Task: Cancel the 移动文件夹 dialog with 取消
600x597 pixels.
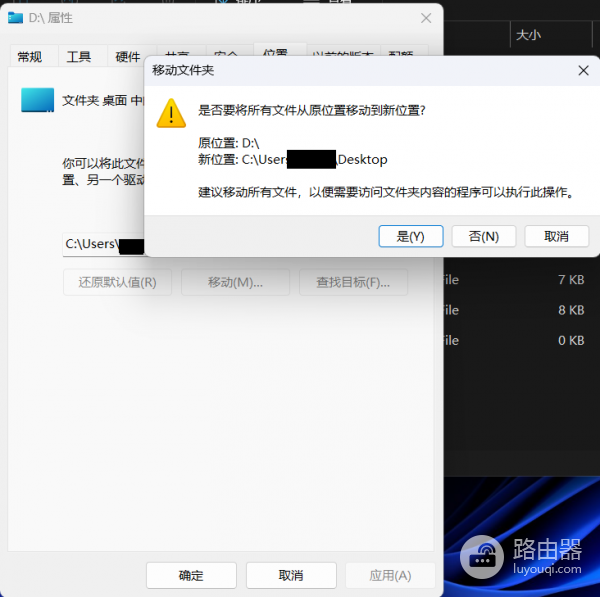Action: (x=556, y=236)
